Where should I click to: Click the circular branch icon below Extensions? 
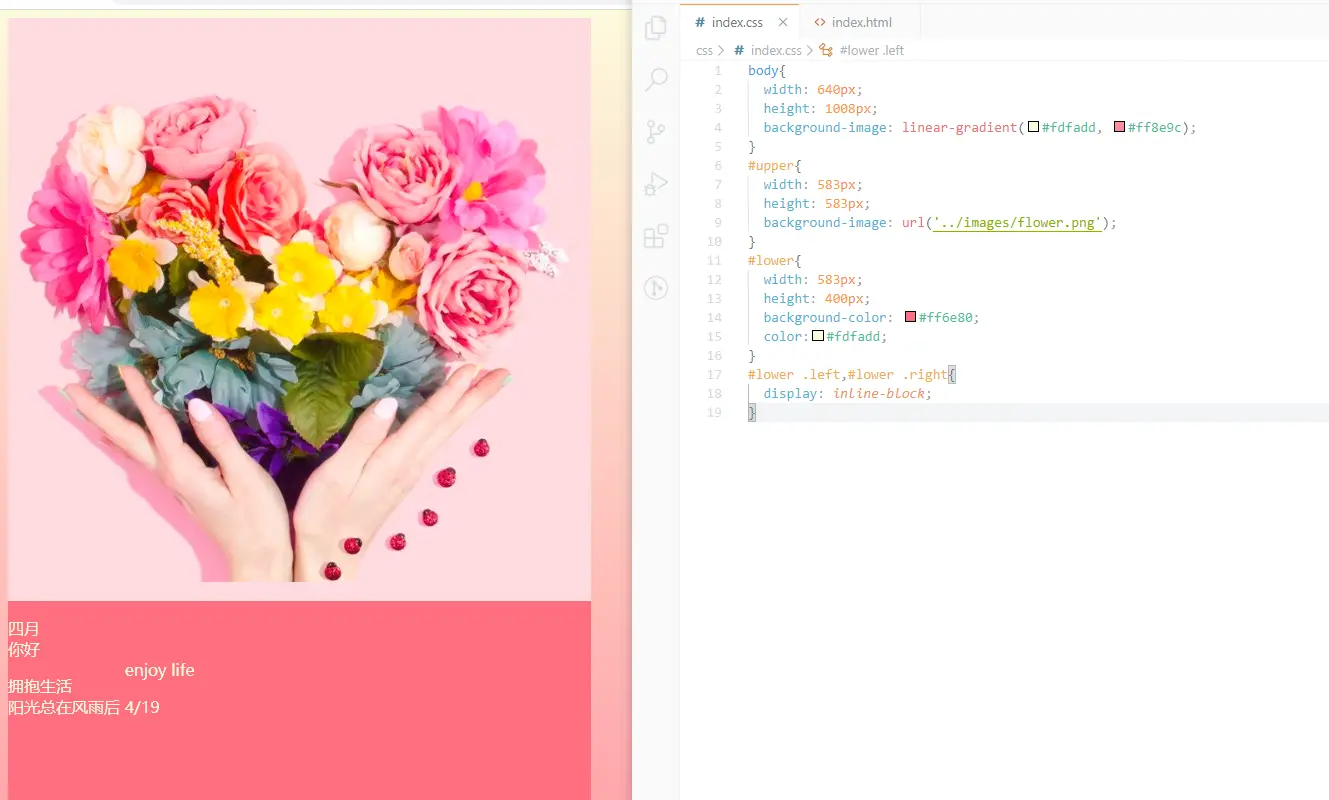pos(656,288)
